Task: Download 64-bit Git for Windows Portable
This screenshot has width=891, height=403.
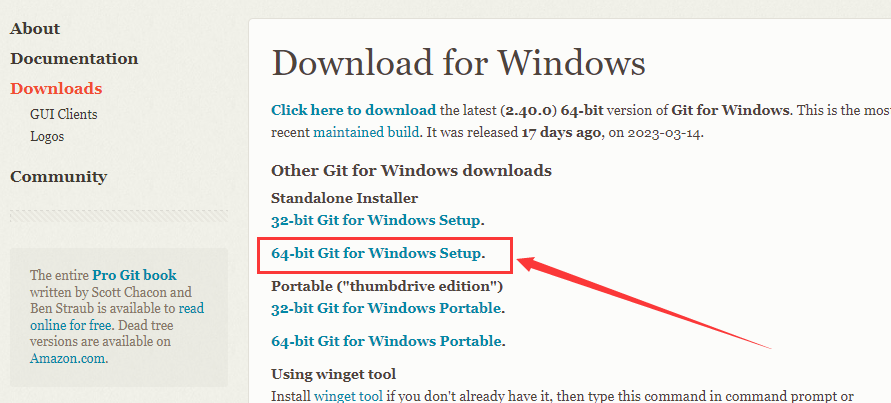Action: tap(386, 341)
